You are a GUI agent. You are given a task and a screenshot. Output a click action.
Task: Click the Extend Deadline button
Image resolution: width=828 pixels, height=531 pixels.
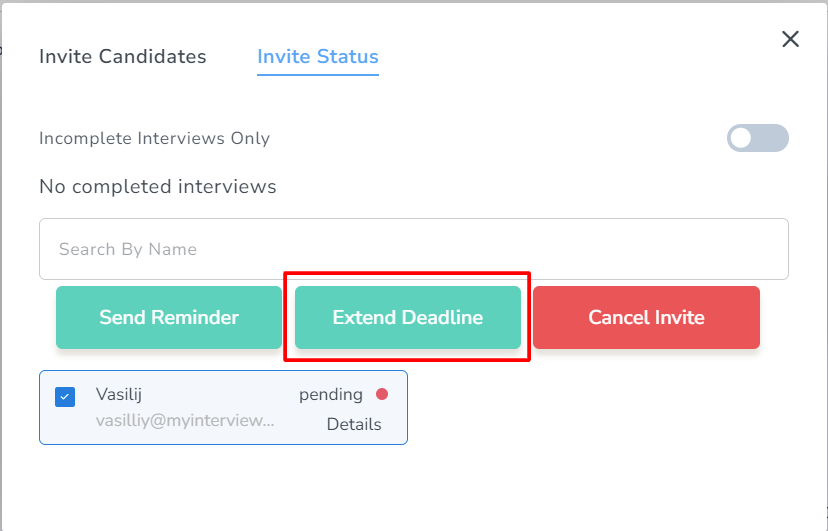407,318
